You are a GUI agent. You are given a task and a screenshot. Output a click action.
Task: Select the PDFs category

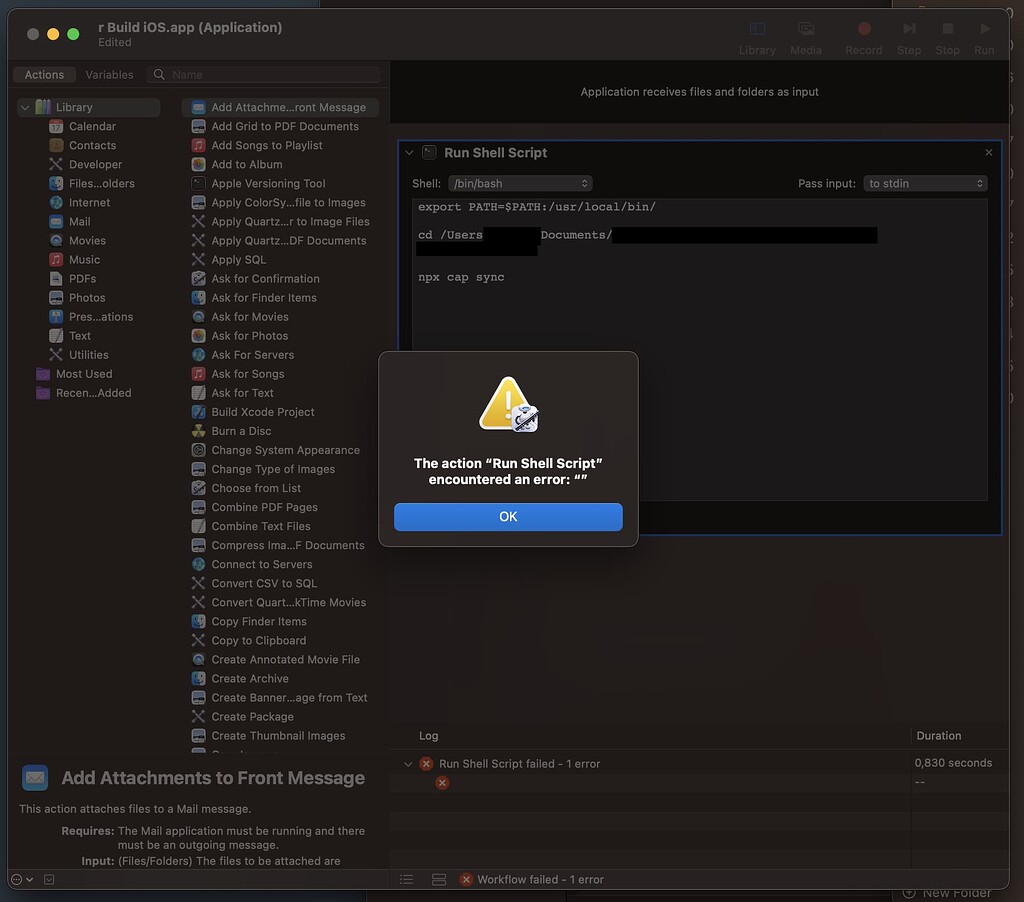82,278
